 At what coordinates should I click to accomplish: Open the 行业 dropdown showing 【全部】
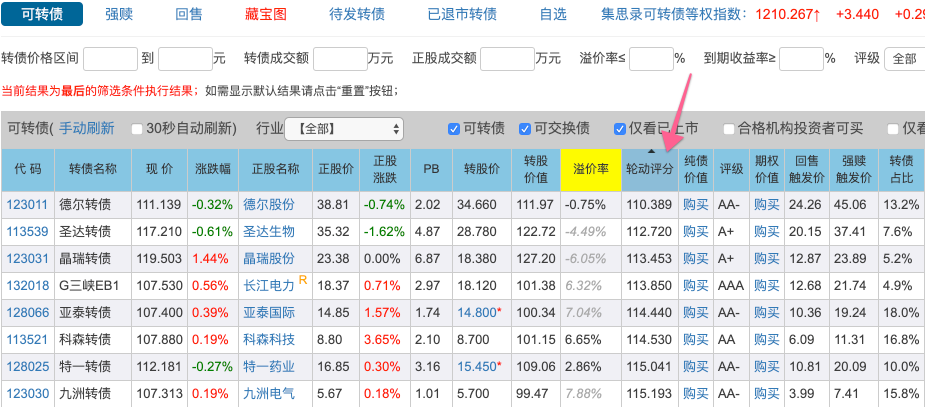[x=344, y=129]
